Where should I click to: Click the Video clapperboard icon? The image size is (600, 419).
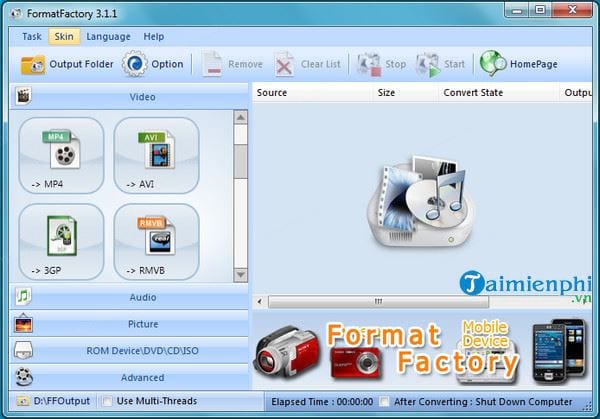click(x=23, y=96)
